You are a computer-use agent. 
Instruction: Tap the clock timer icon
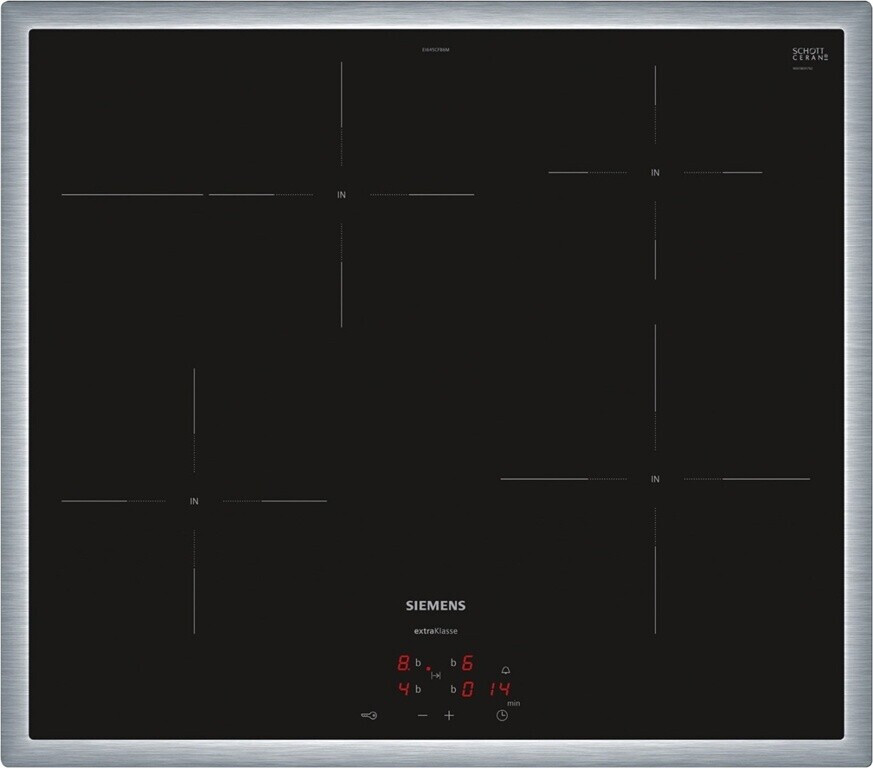(502, 715)
